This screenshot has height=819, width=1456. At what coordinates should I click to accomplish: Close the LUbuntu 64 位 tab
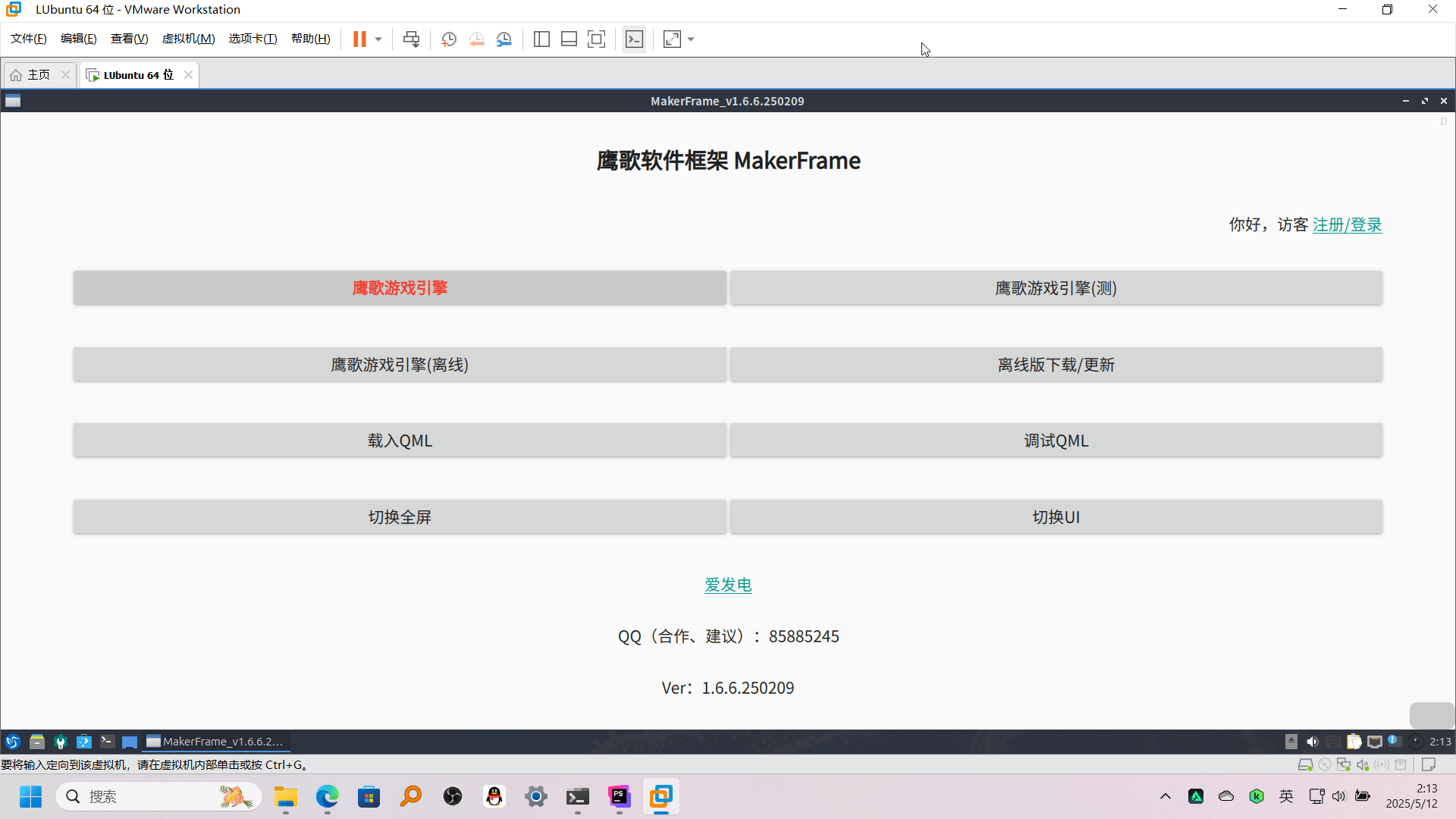(188, 74)
